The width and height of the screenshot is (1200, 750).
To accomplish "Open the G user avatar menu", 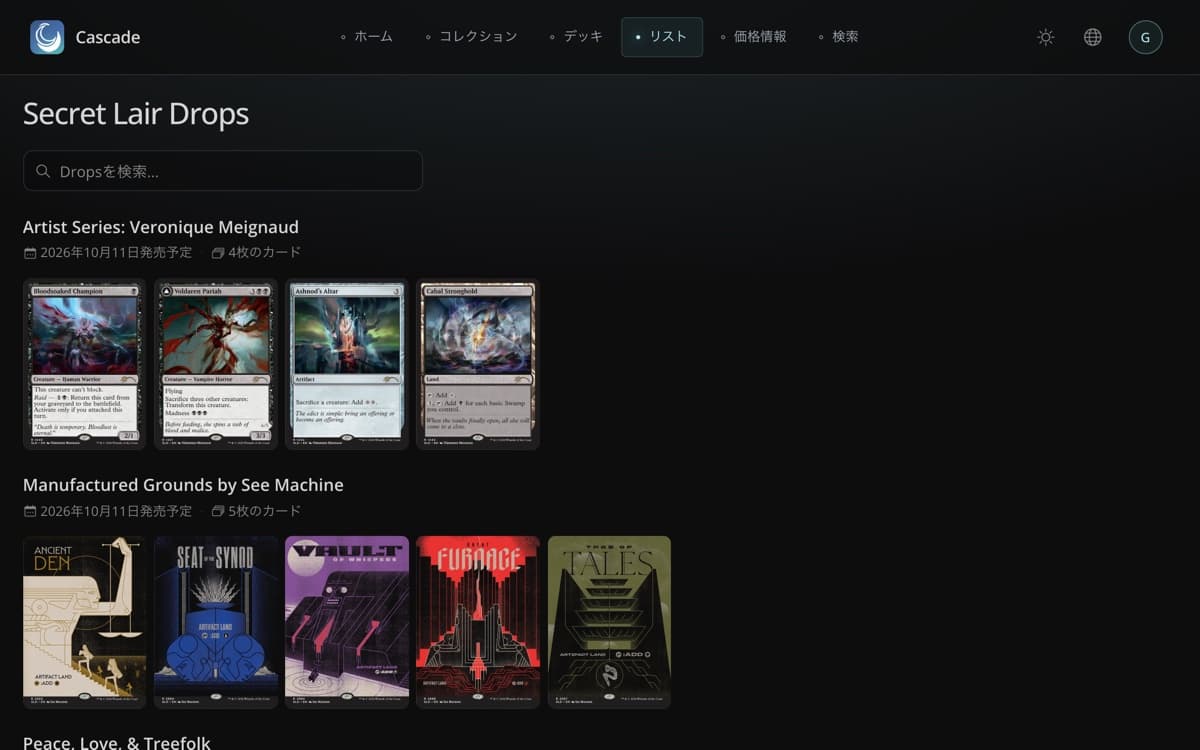I will click(x=1145, y=37).
